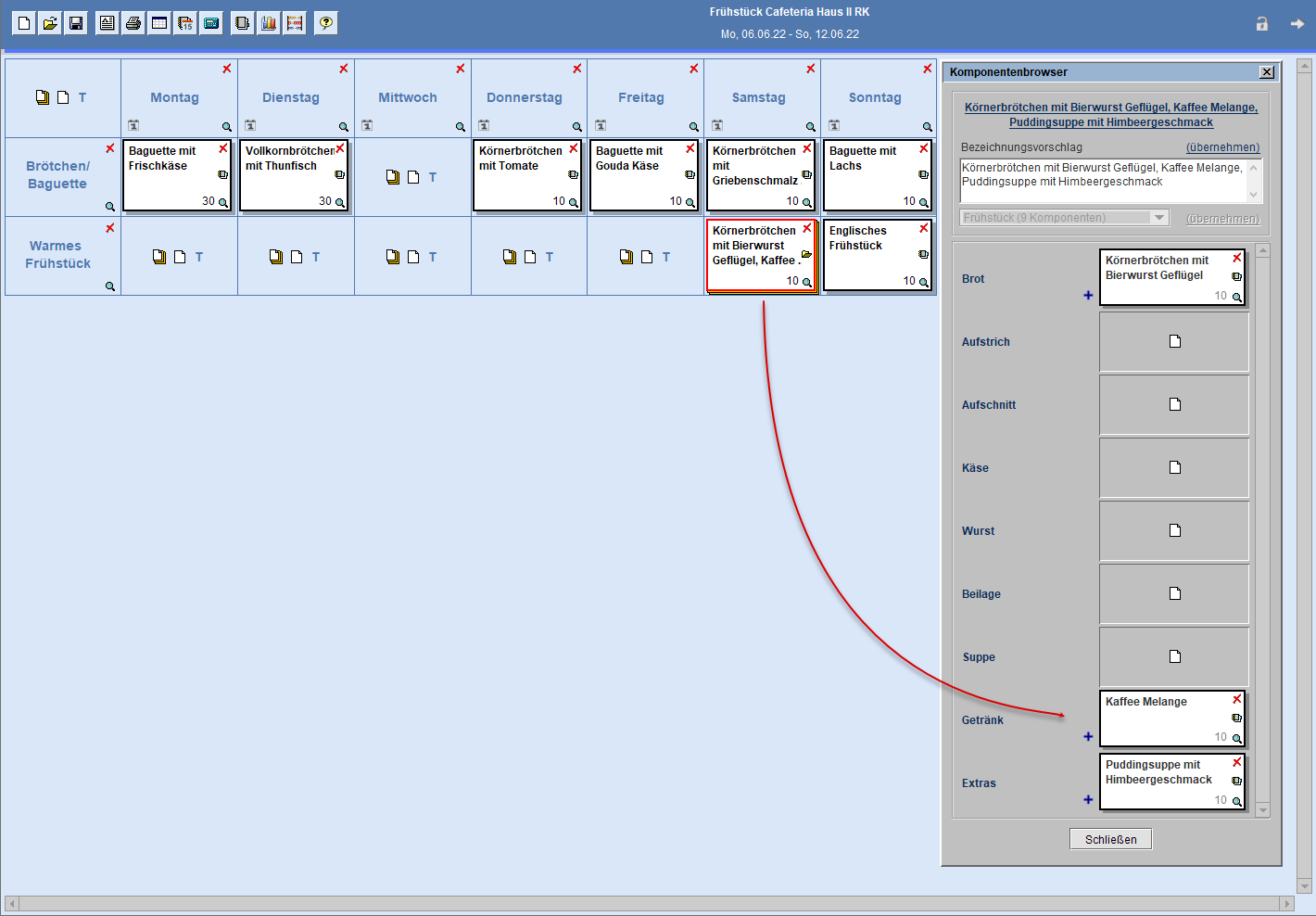Save the plan using the floppy disk icon
The image size is (1316, 916).
[x=76, y=23]
